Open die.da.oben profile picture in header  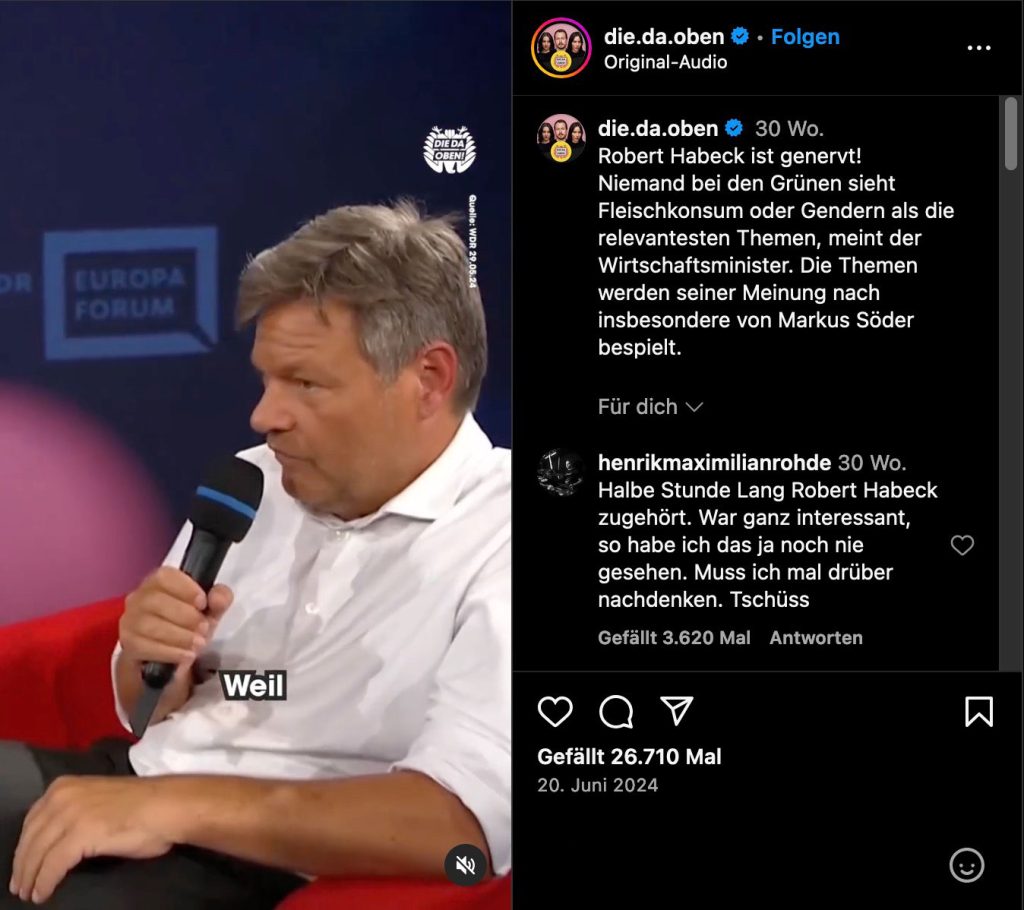[x=561, y=48]
